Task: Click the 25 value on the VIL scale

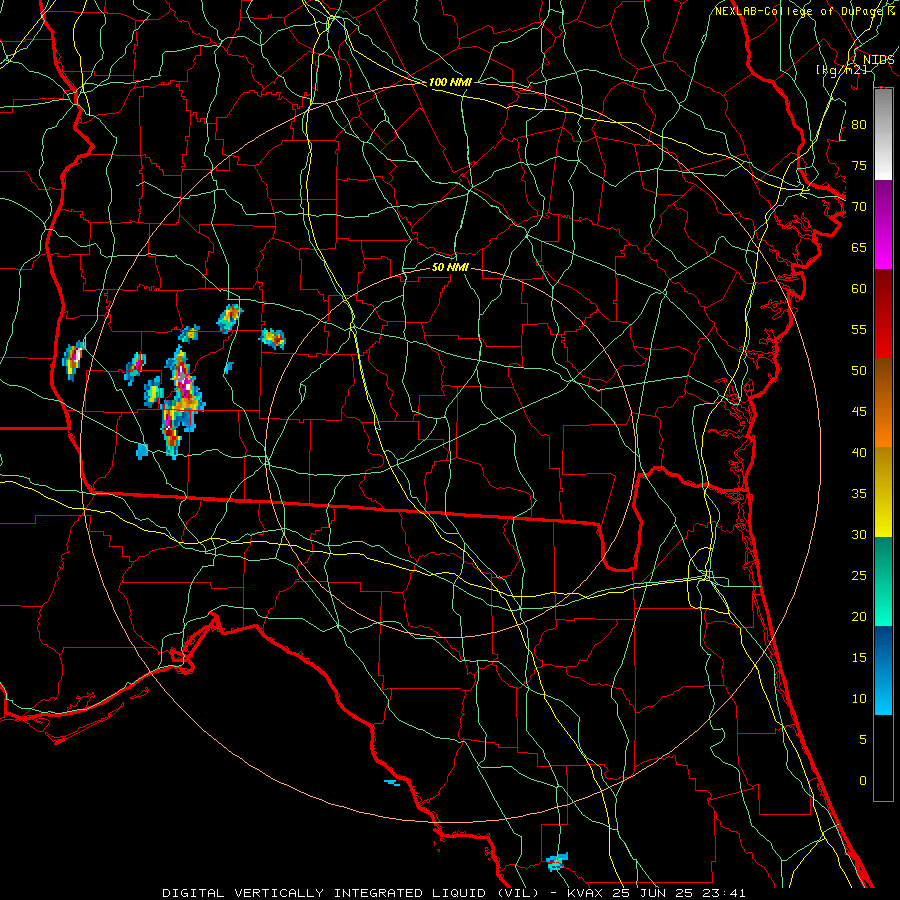Action: (x=859, y=576)
